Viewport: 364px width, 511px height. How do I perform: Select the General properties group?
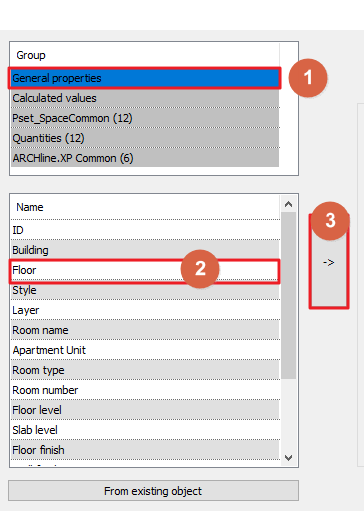pyautogui.click(x=145, y=78)
